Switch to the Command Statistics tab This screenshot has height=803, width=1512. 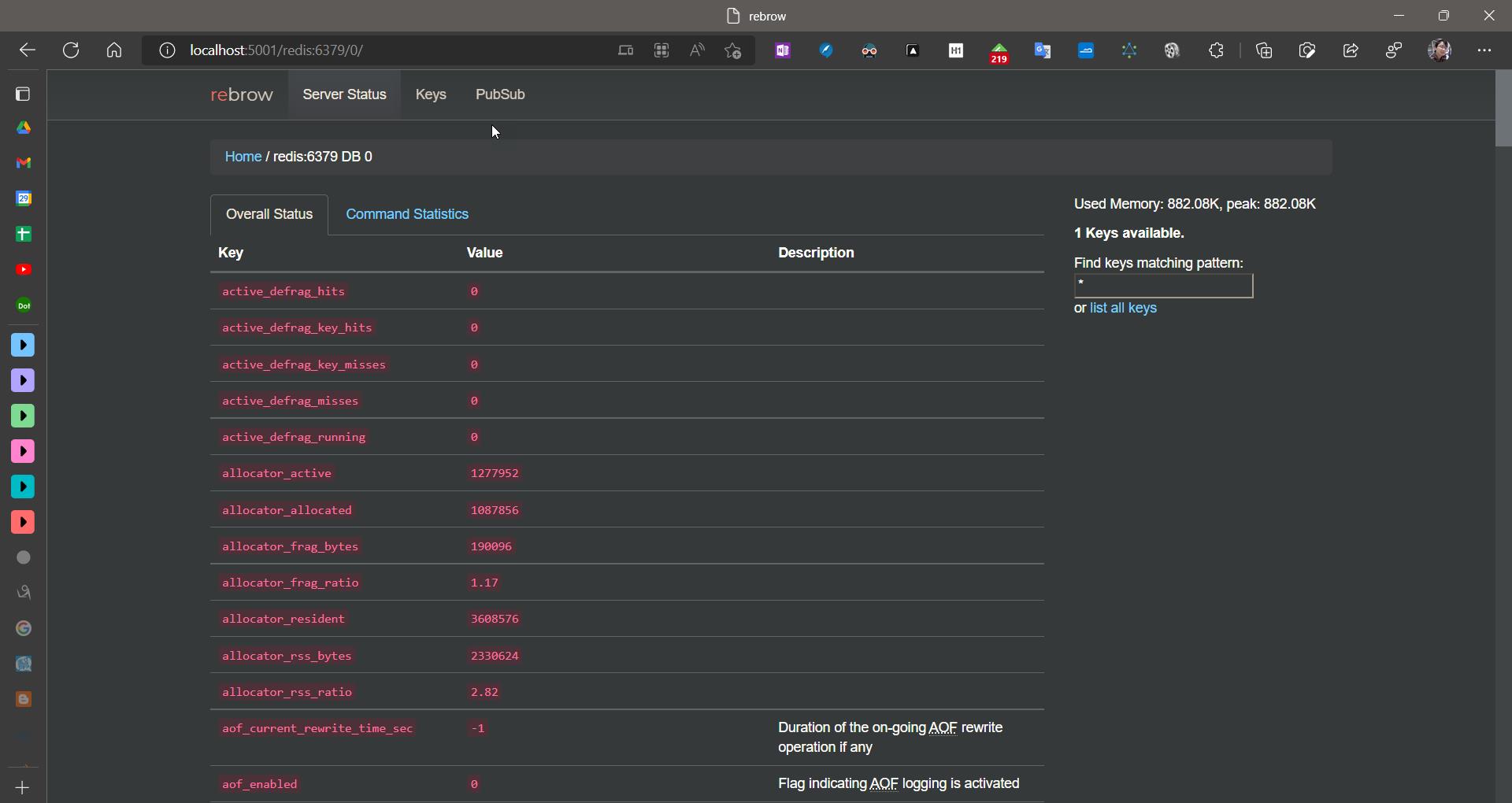pos(407,214)
